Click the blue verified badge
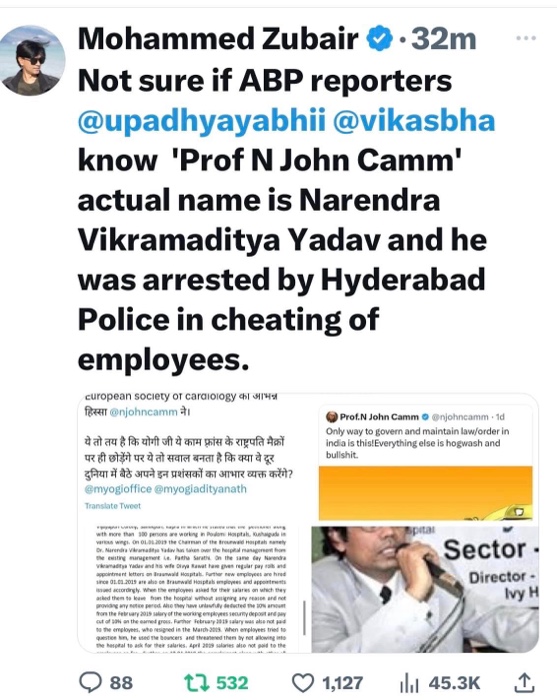 pos(378,39)
